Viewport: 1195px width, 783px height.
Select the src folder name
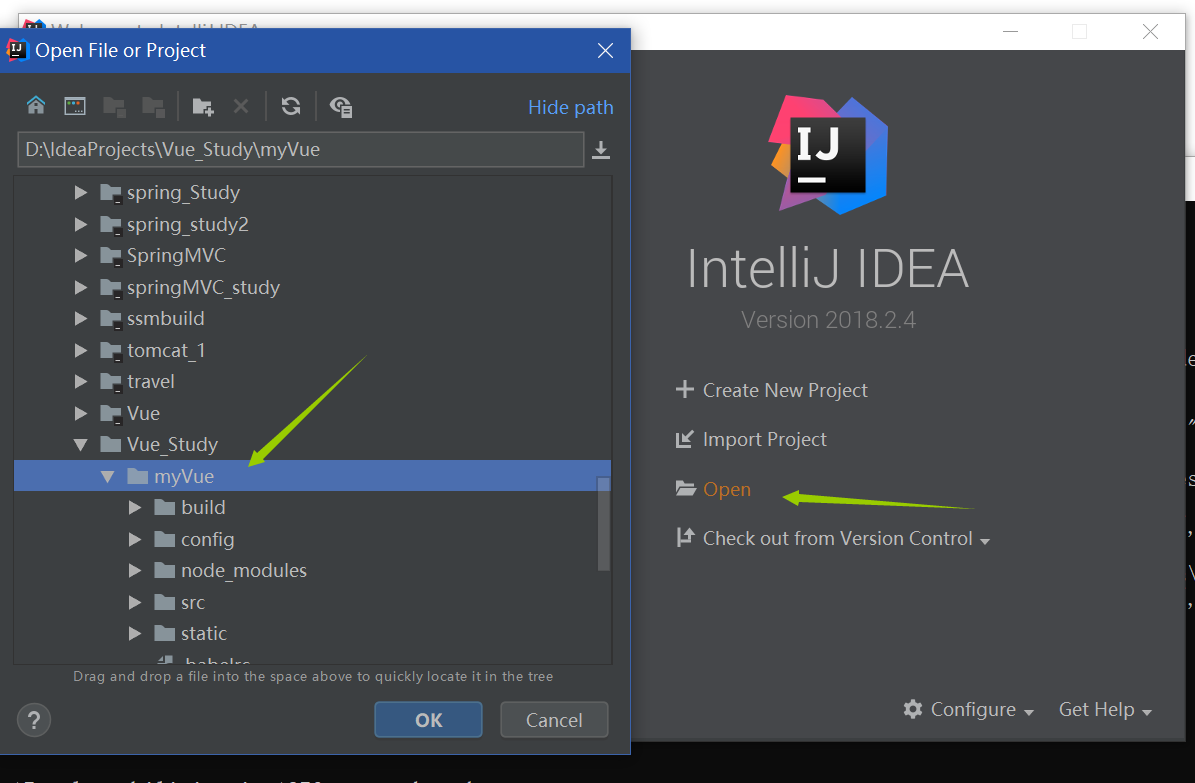point(193,603)
